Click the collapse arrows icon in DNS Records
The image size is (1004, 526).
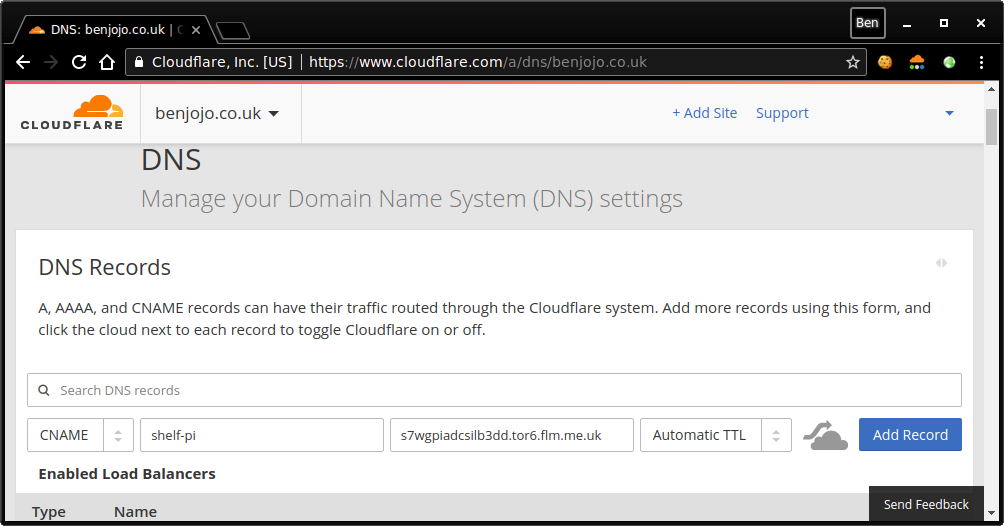[x=941, y=263]
